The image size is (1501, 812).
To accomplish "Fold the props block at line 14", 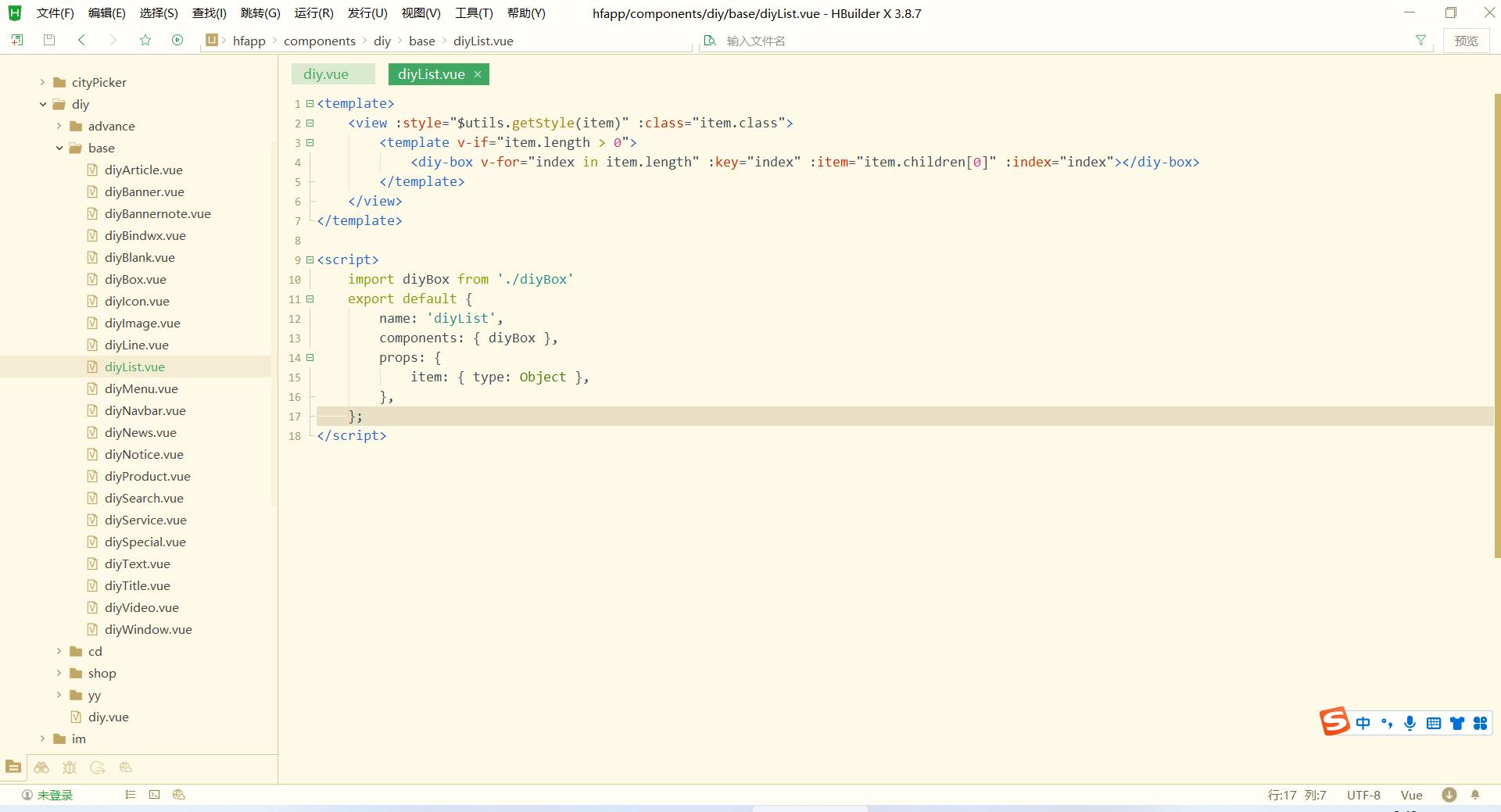I will point(310,357).
